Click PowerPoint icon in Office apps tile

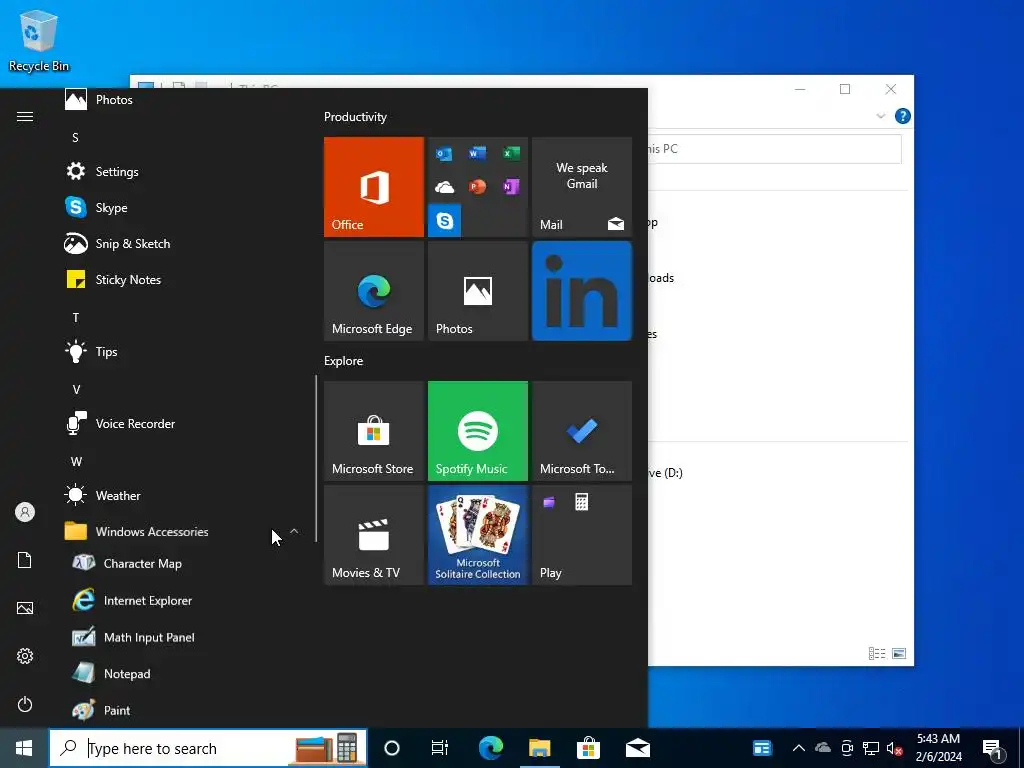click(x=477, y=187)
